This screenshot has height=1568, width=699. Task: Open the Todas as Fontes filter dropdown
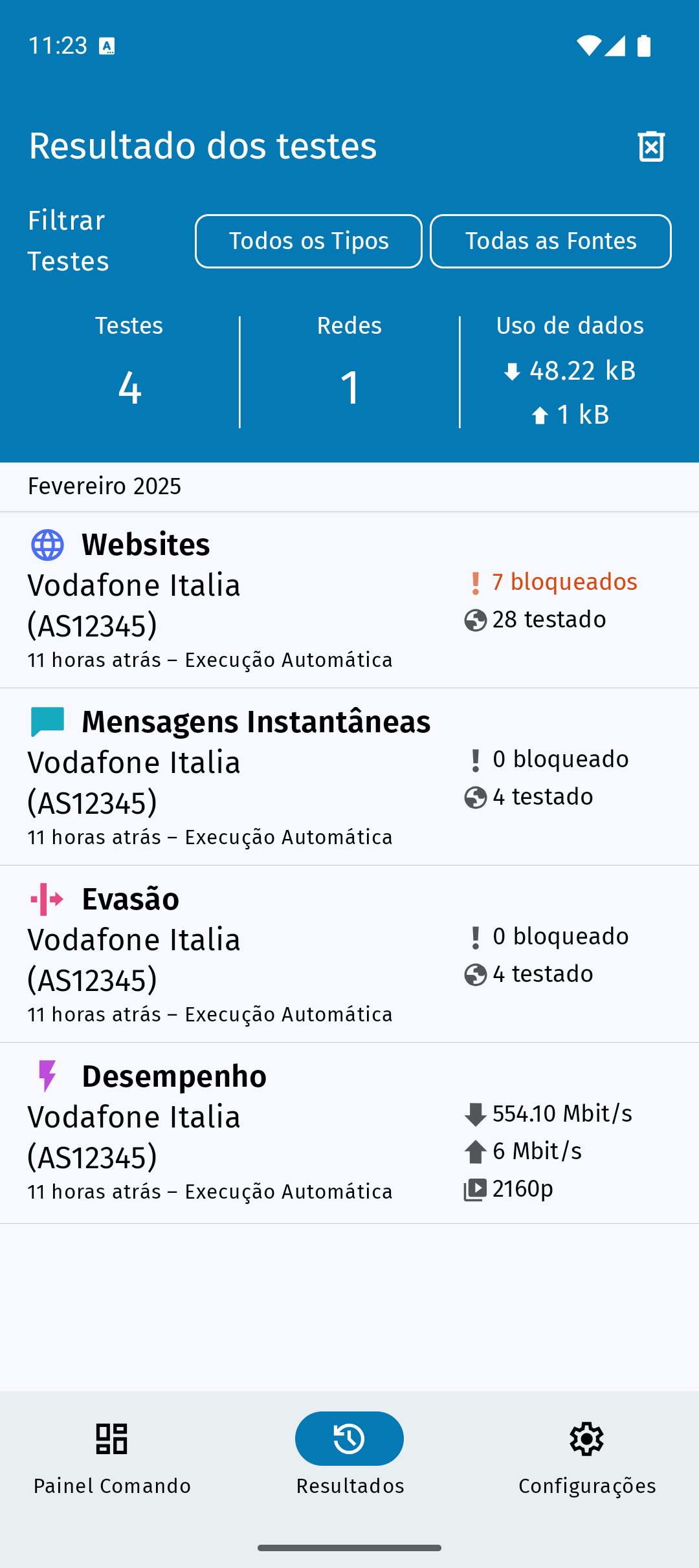coord(551,241)
